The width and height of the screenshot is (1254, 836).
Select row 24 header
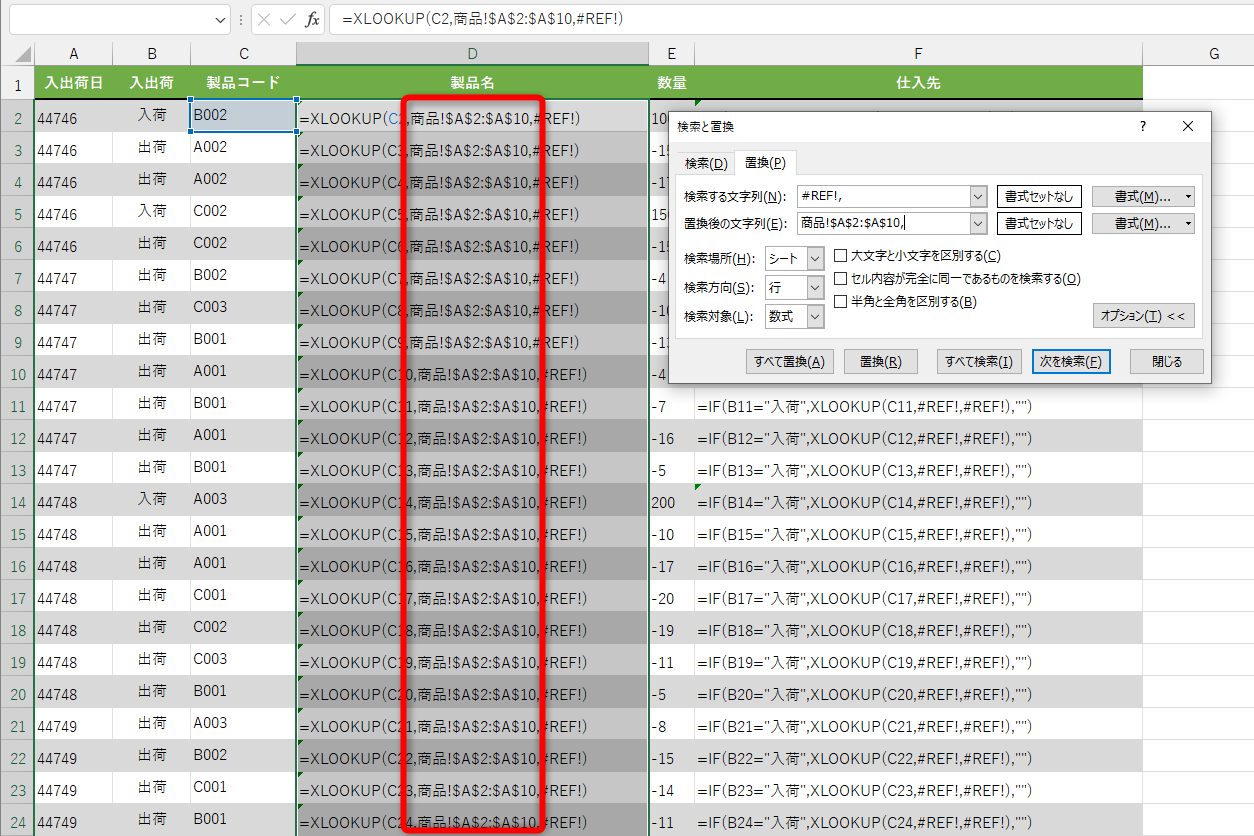point(17,822)
